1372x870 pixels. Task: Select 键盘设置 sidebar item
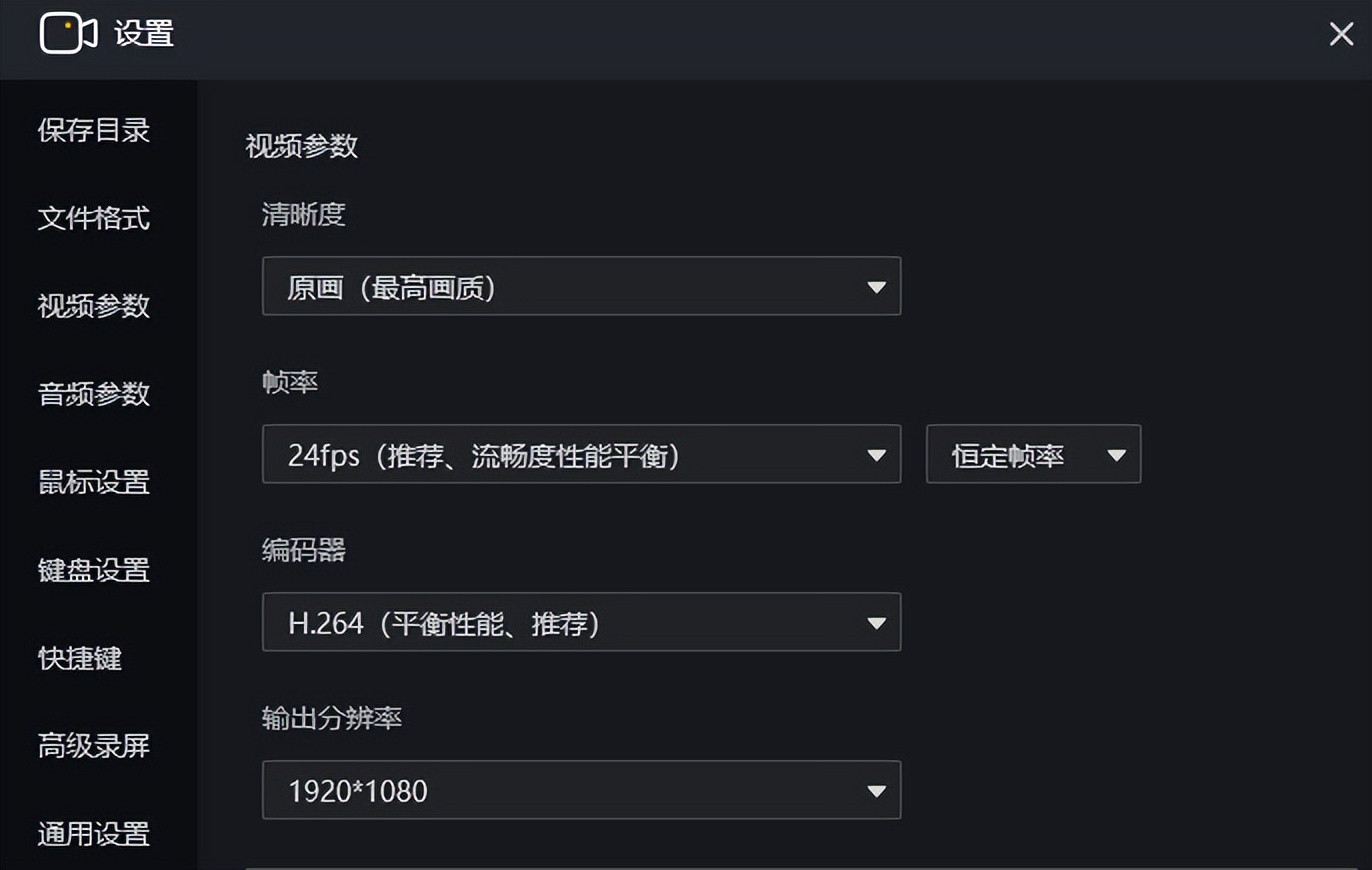[94, 570]
